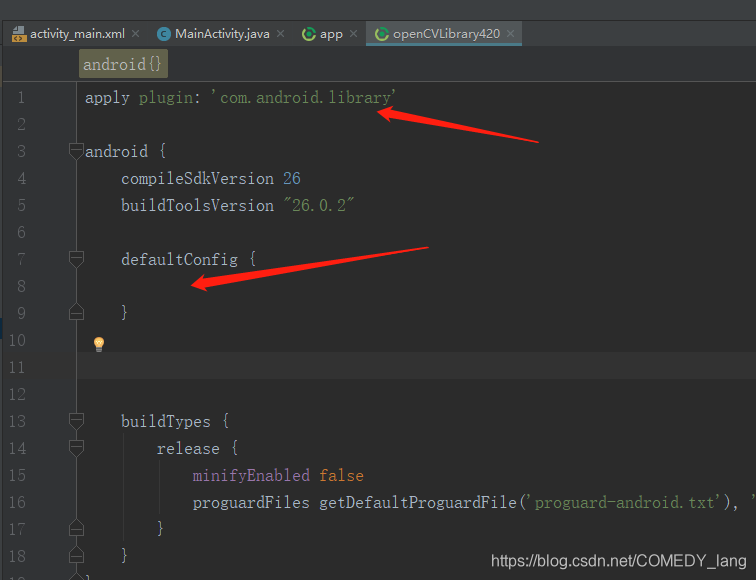Click line number 1 in the gutter
Screen dimensions: 756x580
(x=21, y=98)
